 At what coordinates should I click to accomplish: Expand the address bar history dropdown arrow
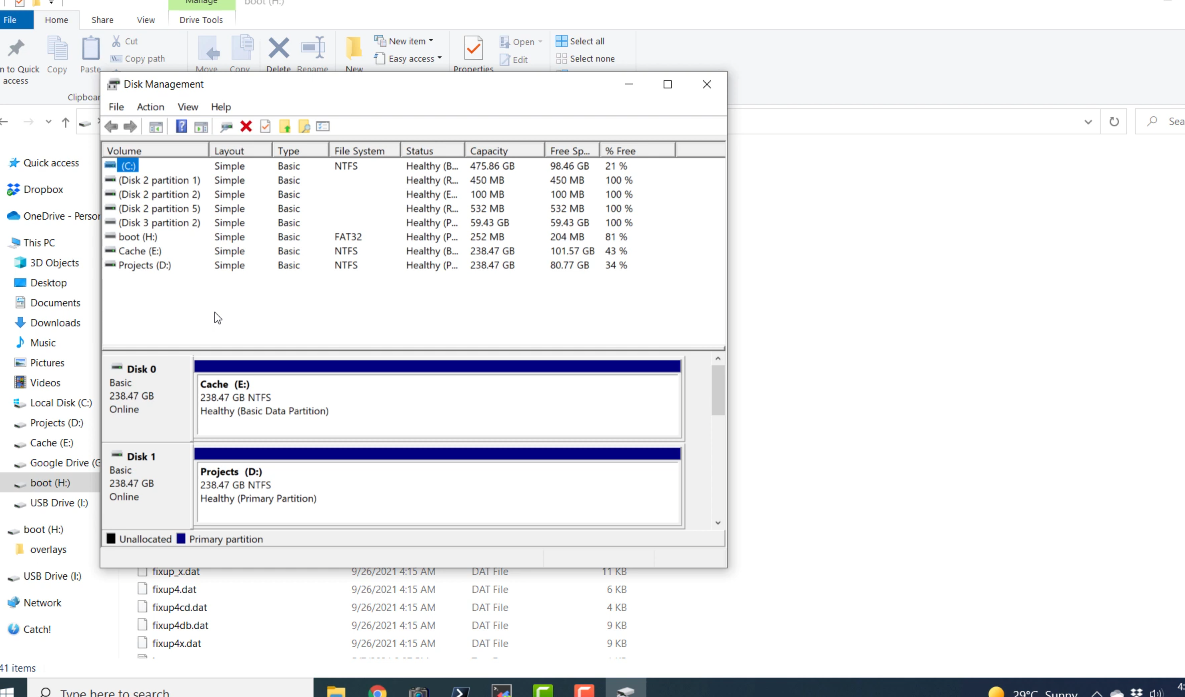1088,122
